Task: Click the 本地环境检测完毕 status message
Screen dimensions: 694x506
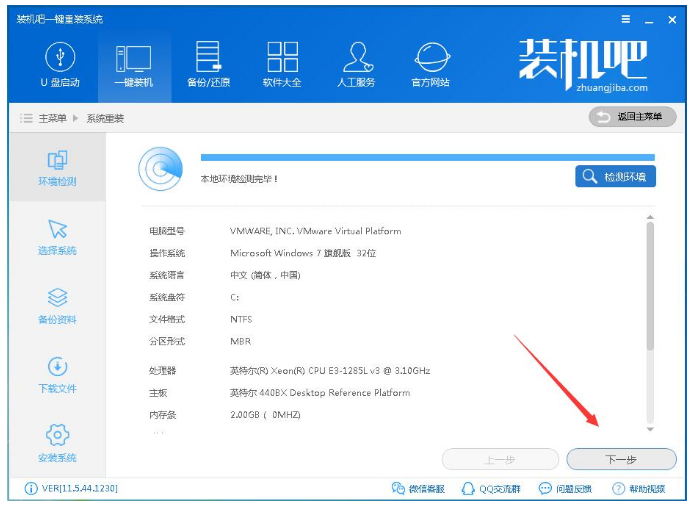Action: (x=239, y=179)
